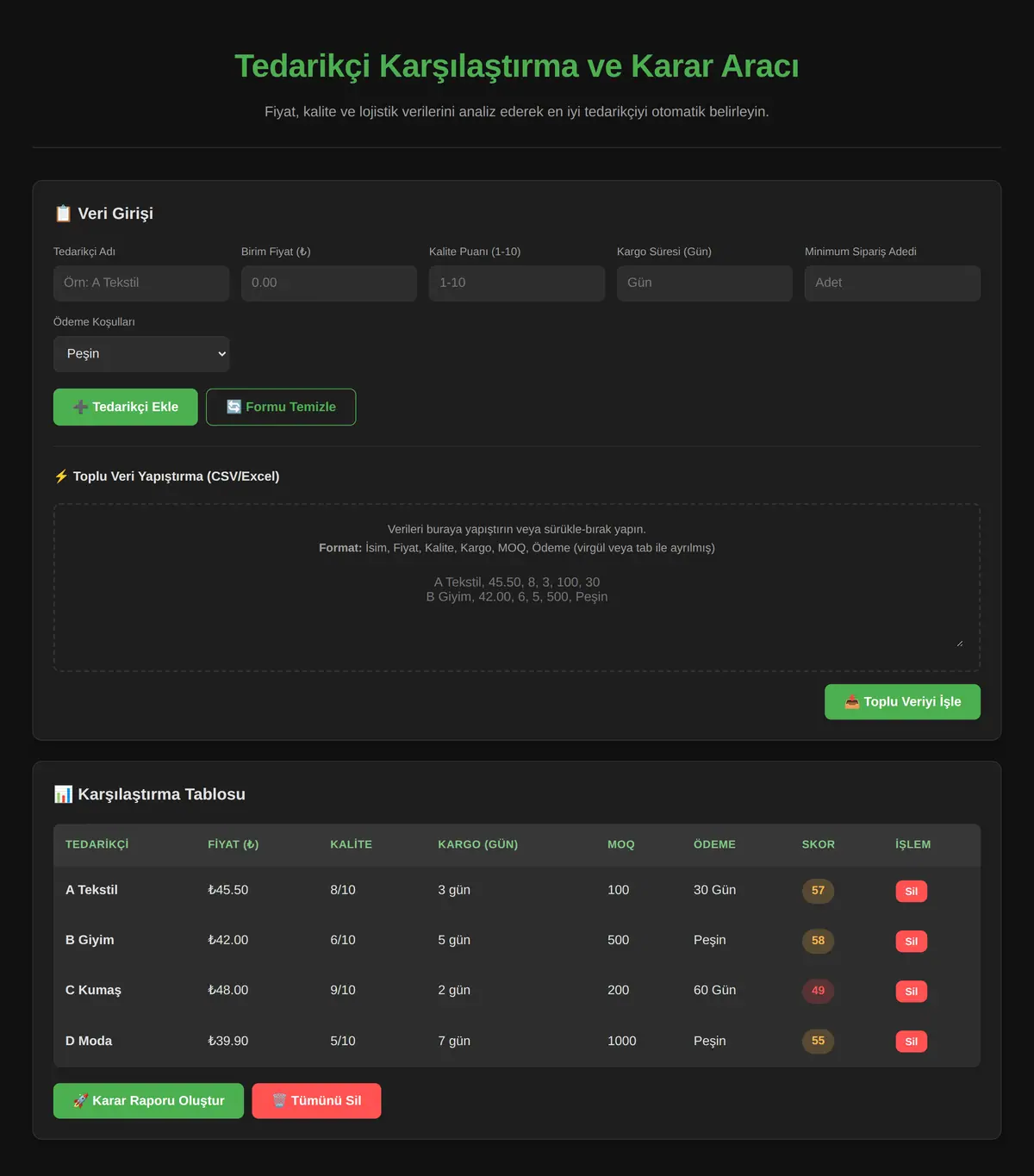
Task: Click the refresh icon on Formu Temizle
Action: pyautogui.click(x=234, y=407)
